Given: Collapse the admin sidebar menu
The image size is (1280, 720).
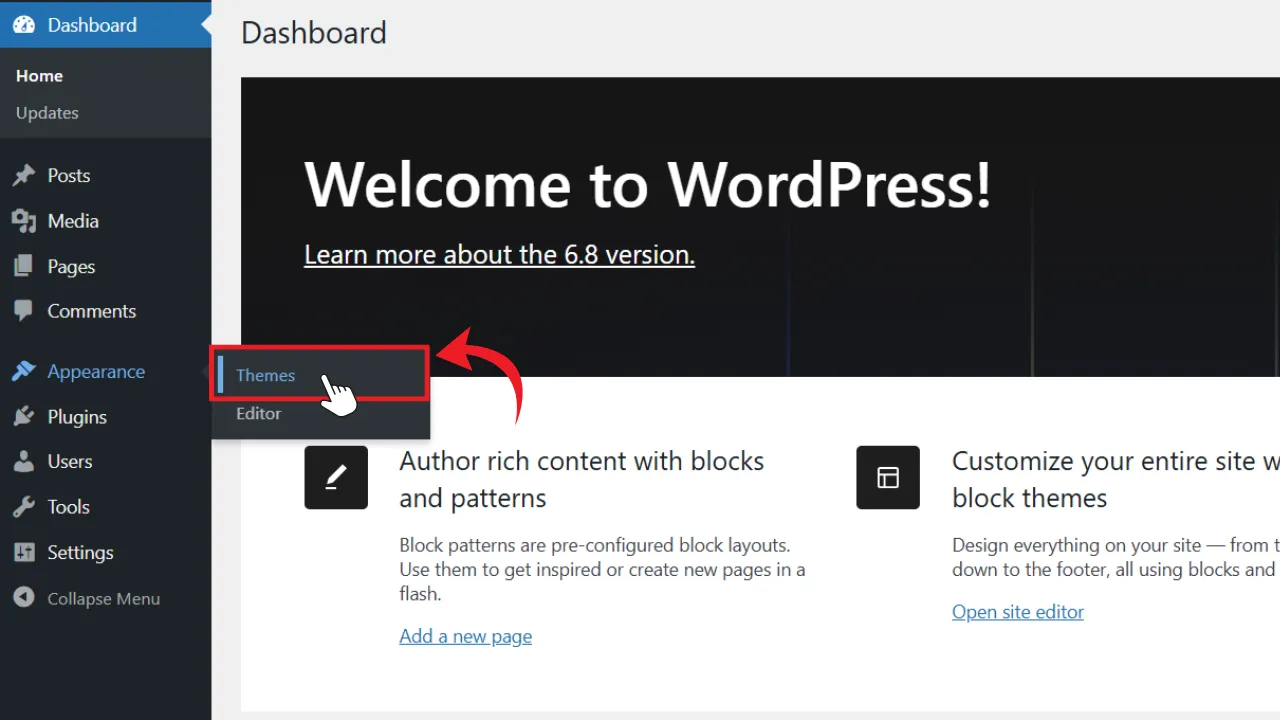Looking at the screenshot, I should (105, 598).
